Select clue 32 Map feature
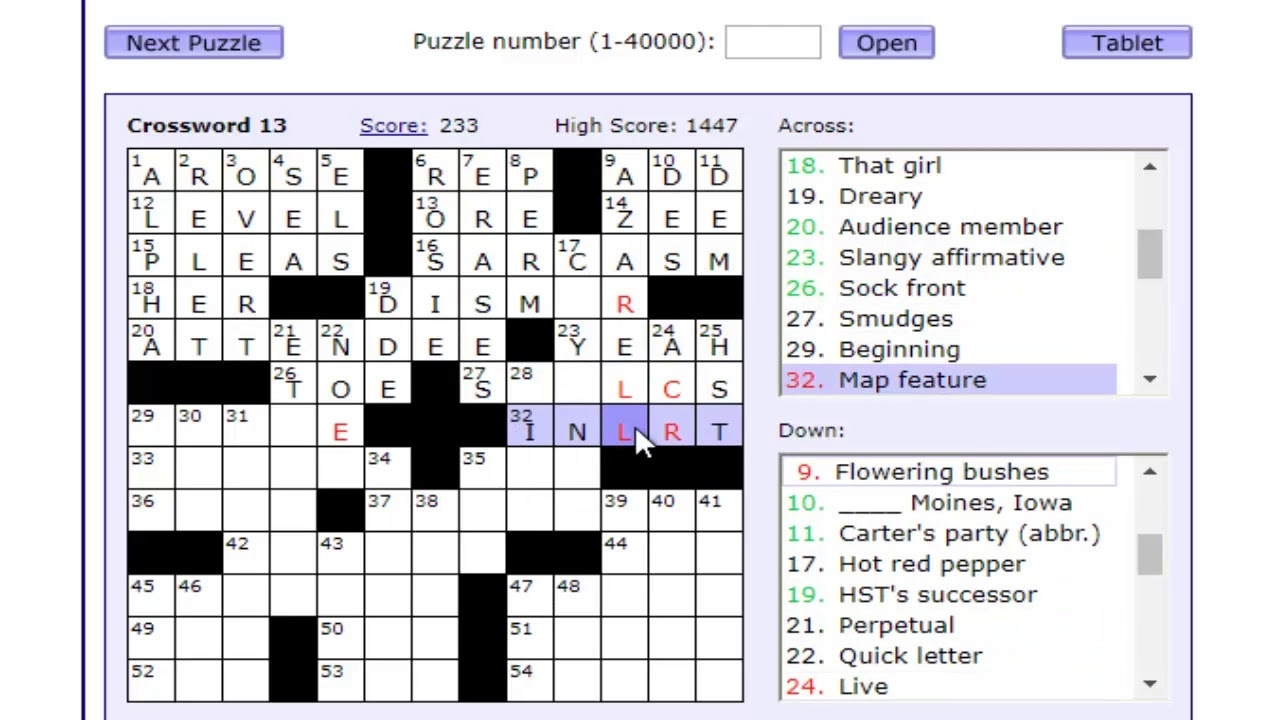Screen dimensions: 1280x720 click(911, 379)
